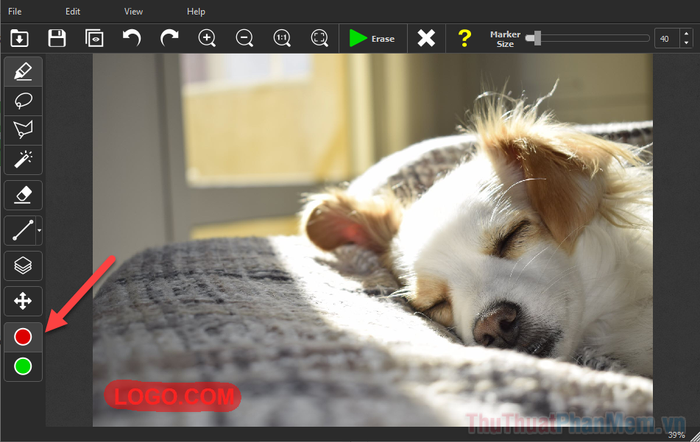Select the Line guide tool
The height and width of the screenshot is (442, 700).
point(21,230)
